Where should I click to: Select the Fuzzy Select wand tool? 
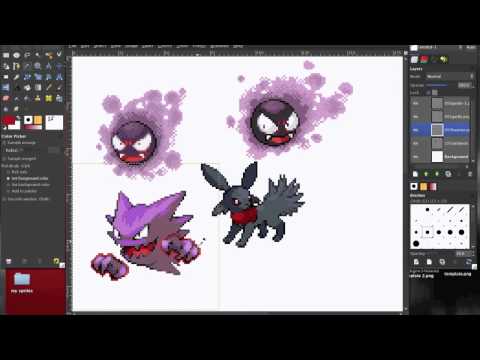38,55
